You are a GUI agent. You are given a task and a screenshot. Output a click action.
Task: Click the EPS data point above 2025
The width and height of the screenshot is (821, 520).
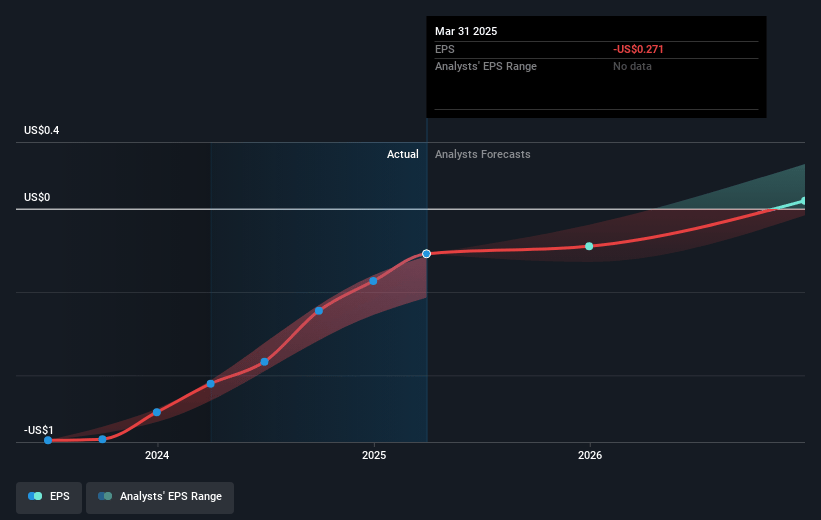pos(373,281)
